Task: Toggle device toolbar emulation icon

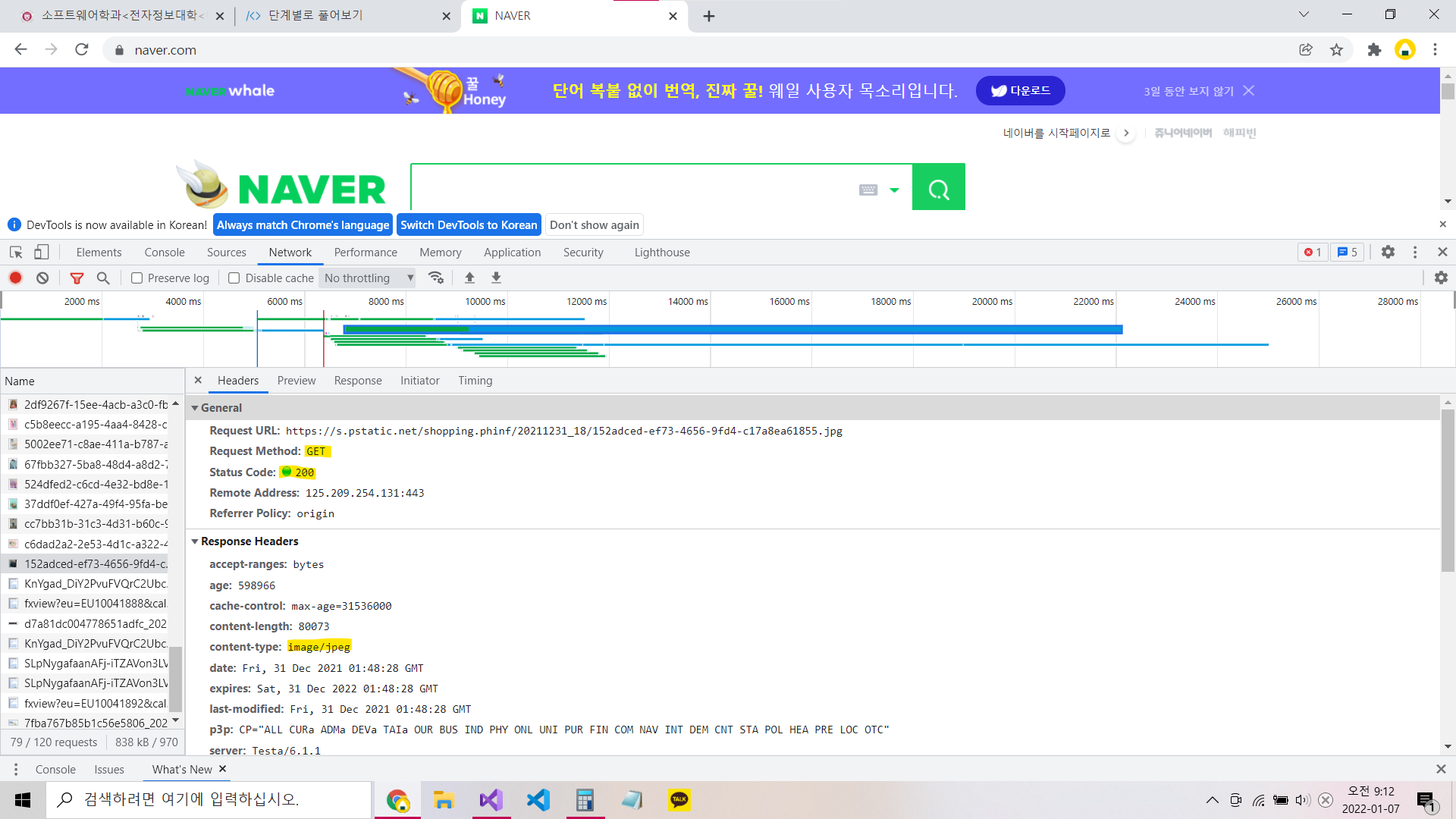Action: click(42, 253)
